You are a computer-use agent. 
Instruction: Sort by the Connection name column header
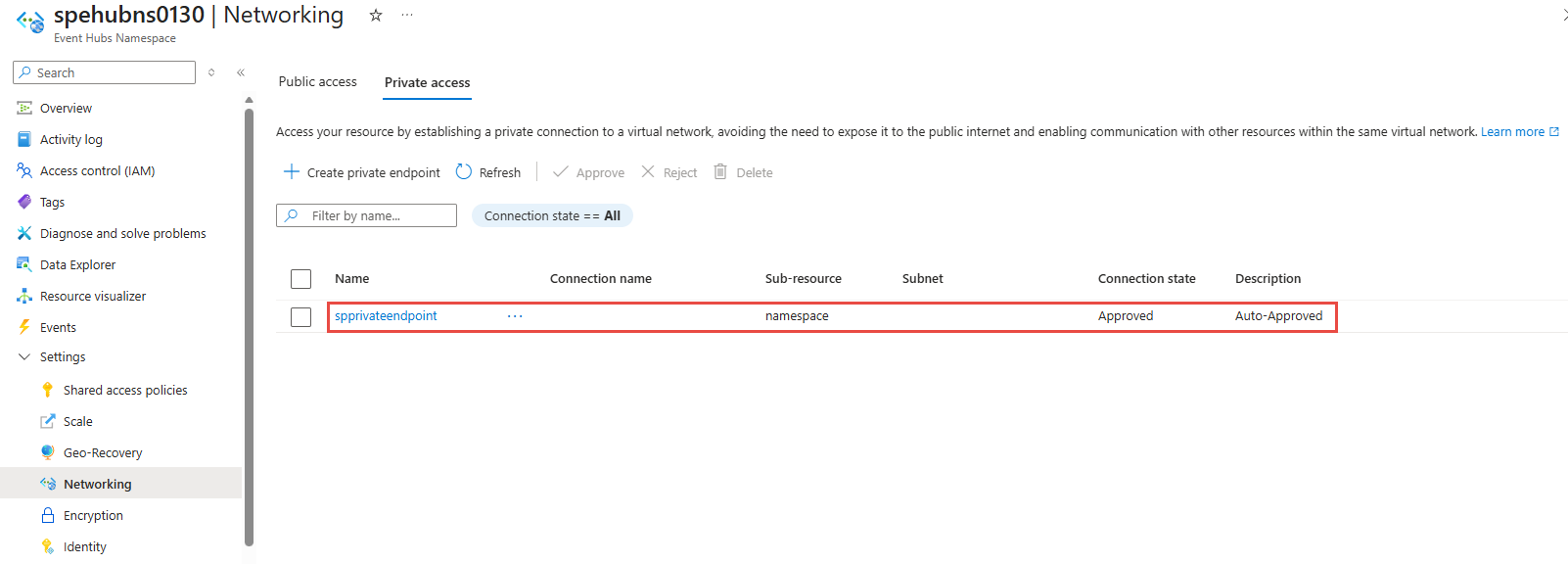pyautogui.click(x=601, y=278)
